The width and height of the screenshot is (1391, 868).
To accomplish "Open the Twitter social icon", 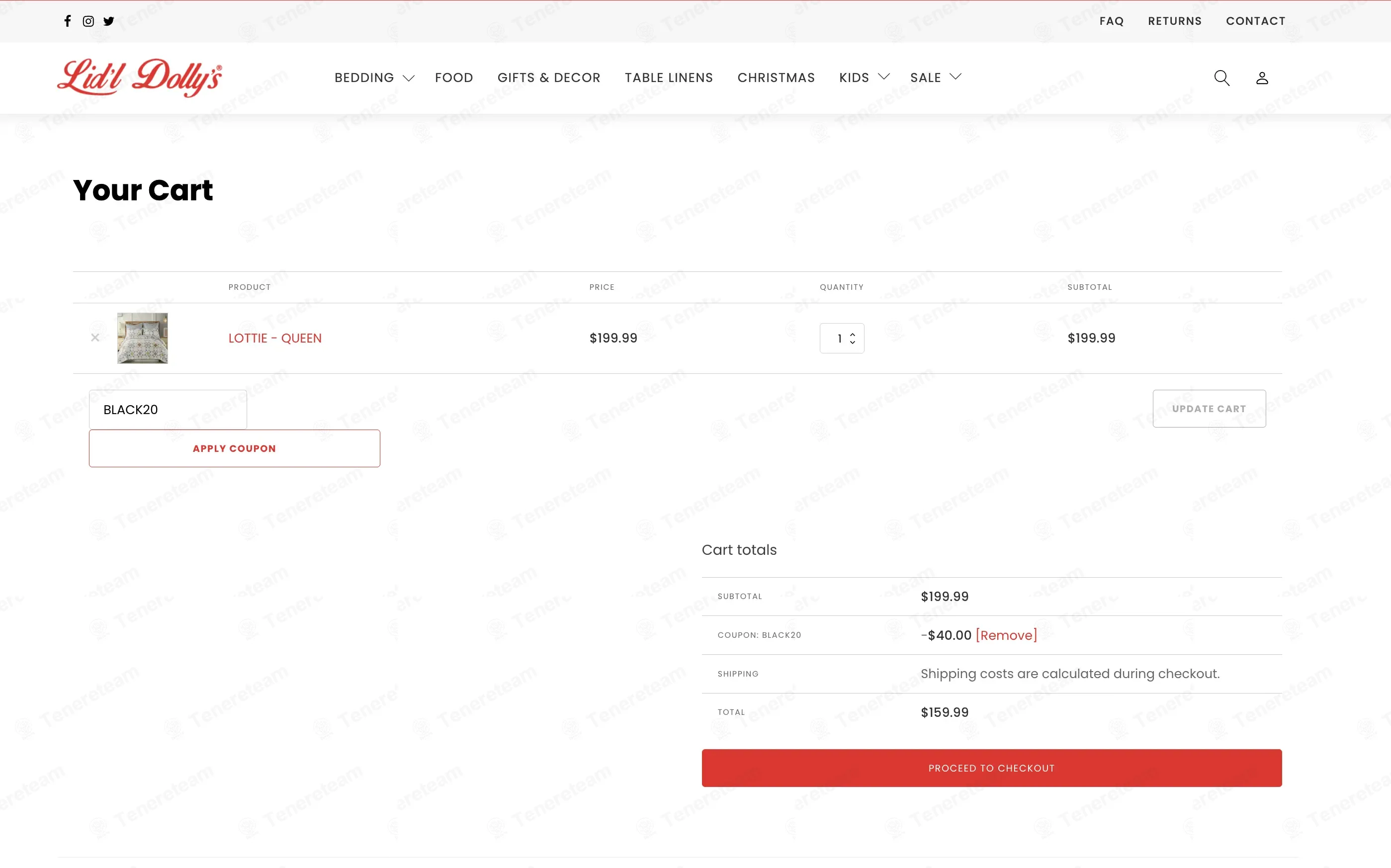I will tap(108, 21).
